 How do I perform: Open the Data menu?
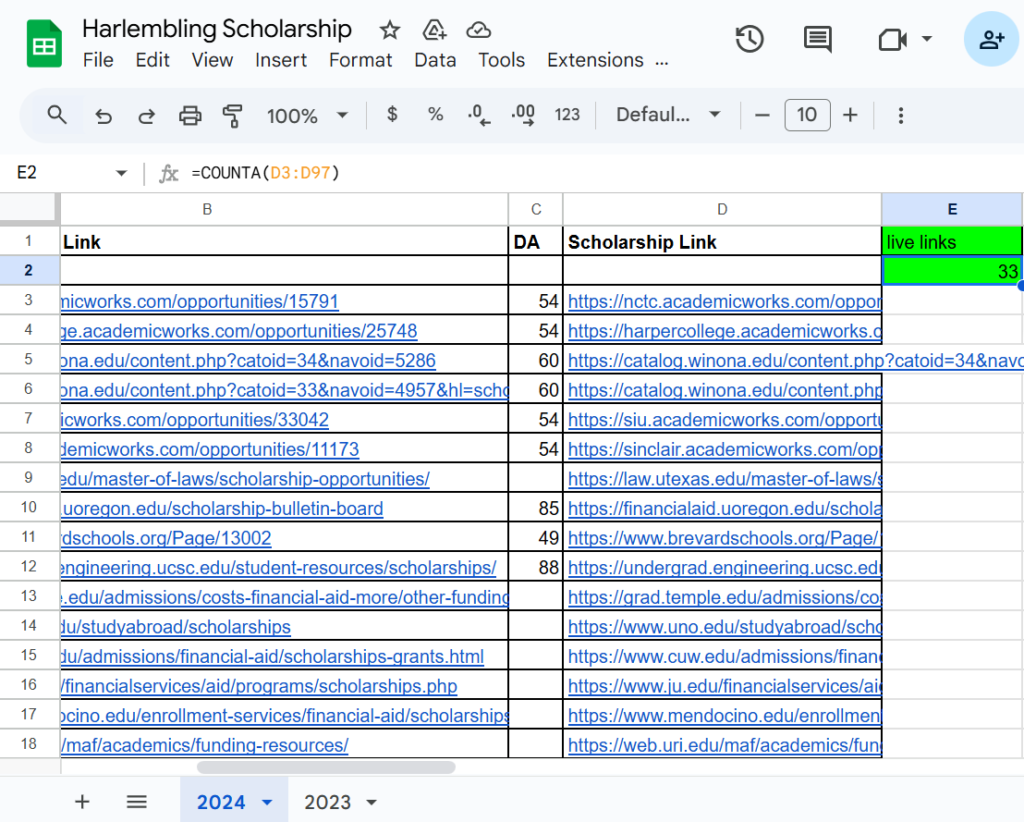point(435,60)
